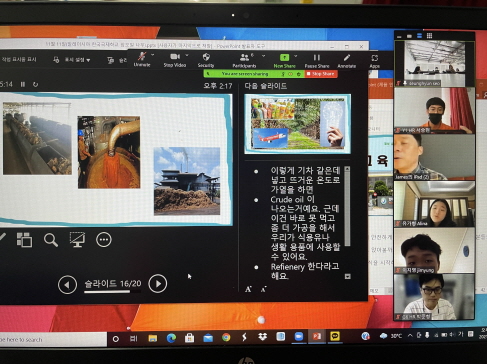Go to previous slide with left arrow

pos(67,285)
